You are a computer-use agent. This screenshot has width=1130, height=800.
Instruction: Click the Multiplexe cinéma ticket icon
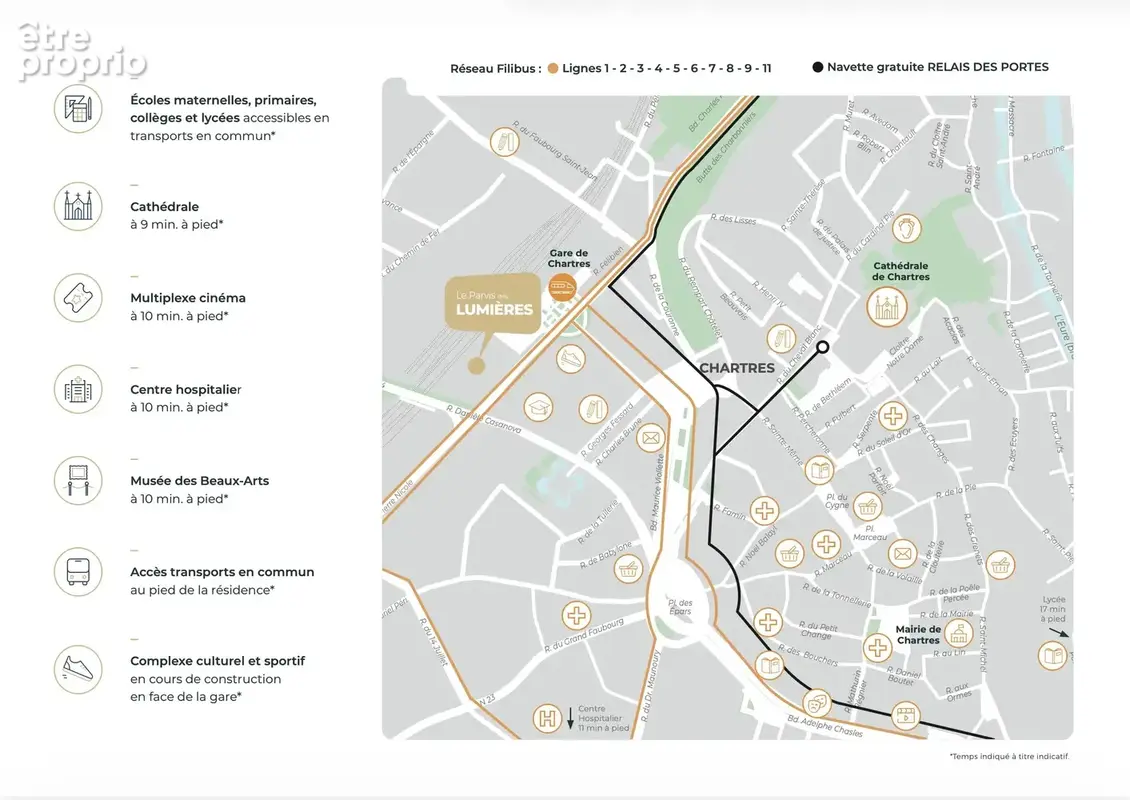click(x=78, y=298)
